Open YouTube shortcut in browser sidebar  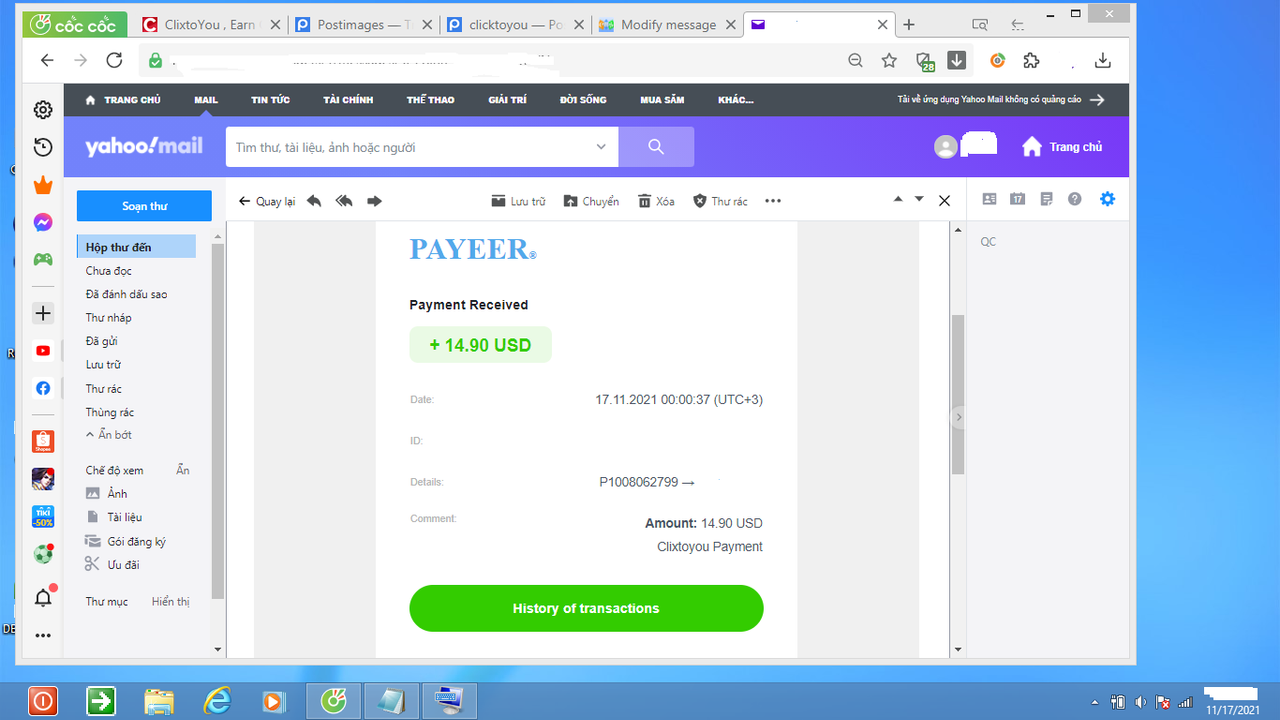[x=43, y=351]
